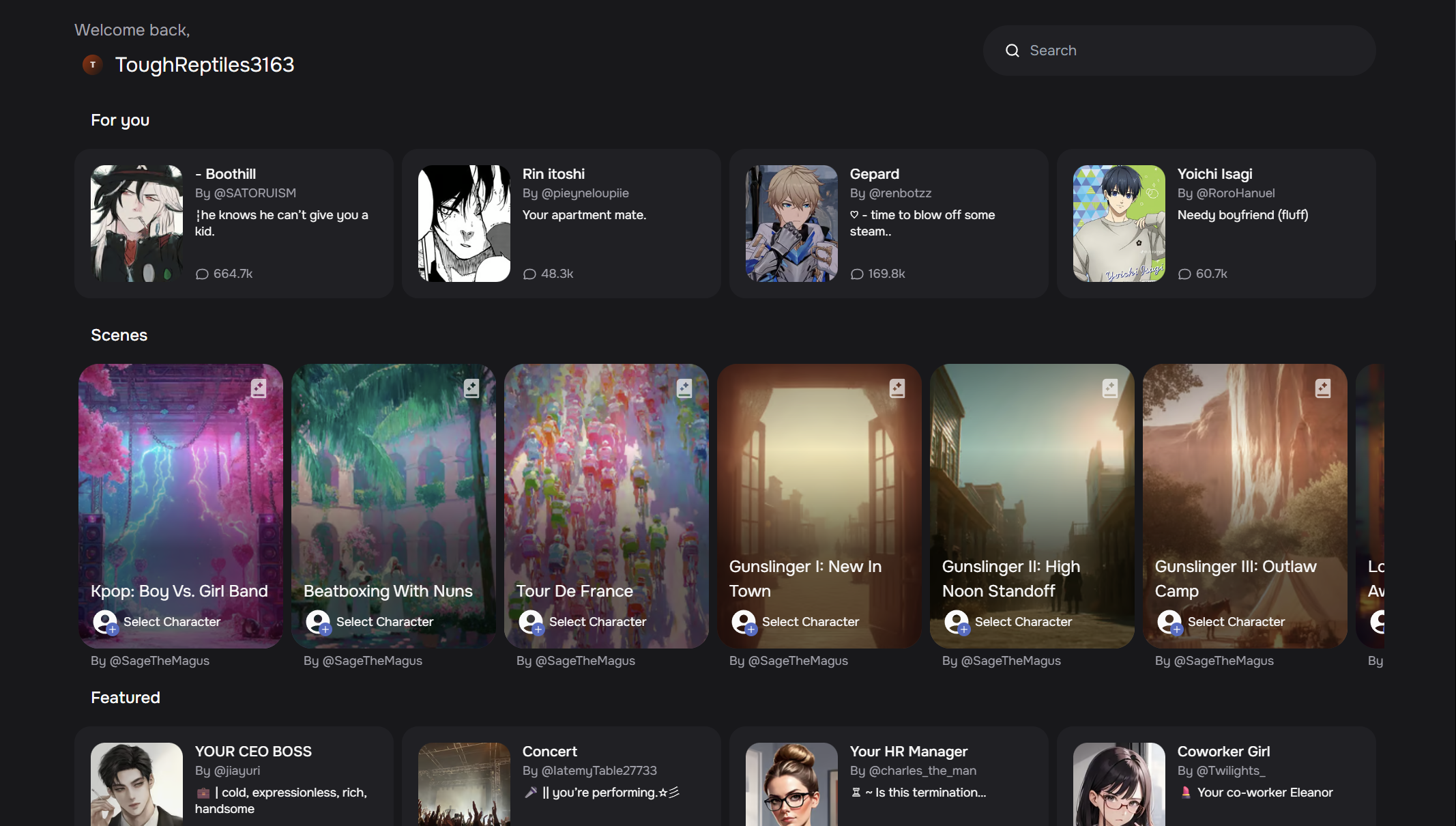Select Character for Gunslinger I: New In Town
The image size is (1456, 826).
click(811, 622)
